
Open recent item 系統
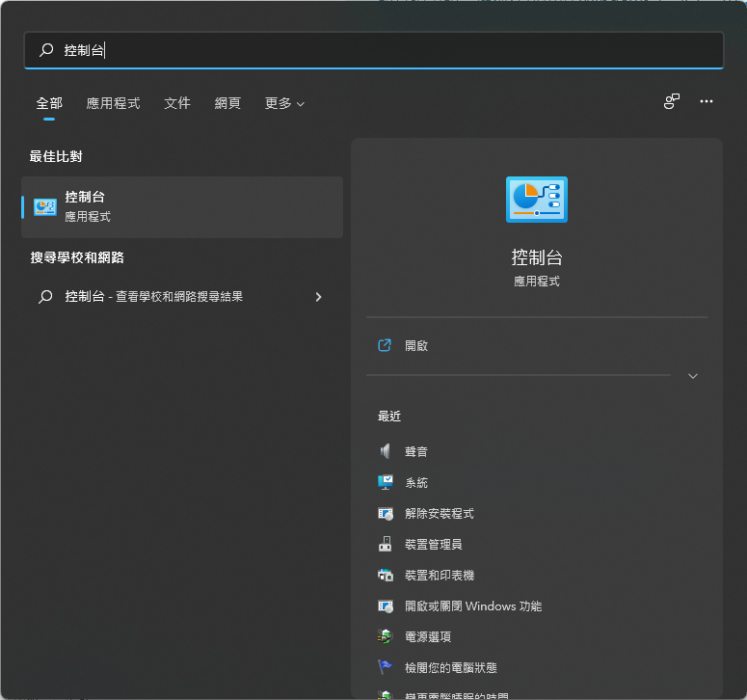click(416, 482)
